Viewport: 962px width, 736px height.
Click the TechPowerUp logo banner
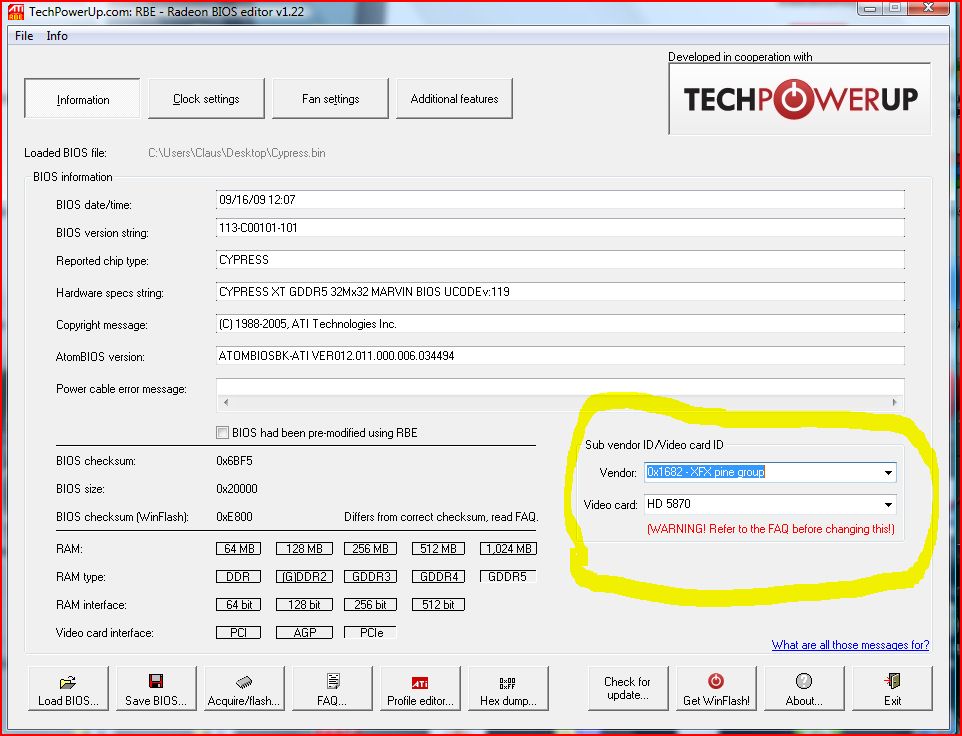(799, 98)
